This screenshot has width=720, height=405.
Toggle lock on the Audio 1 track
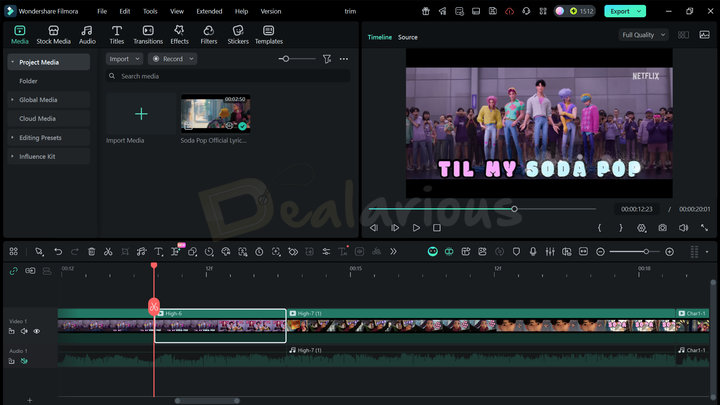click(12, 361)
